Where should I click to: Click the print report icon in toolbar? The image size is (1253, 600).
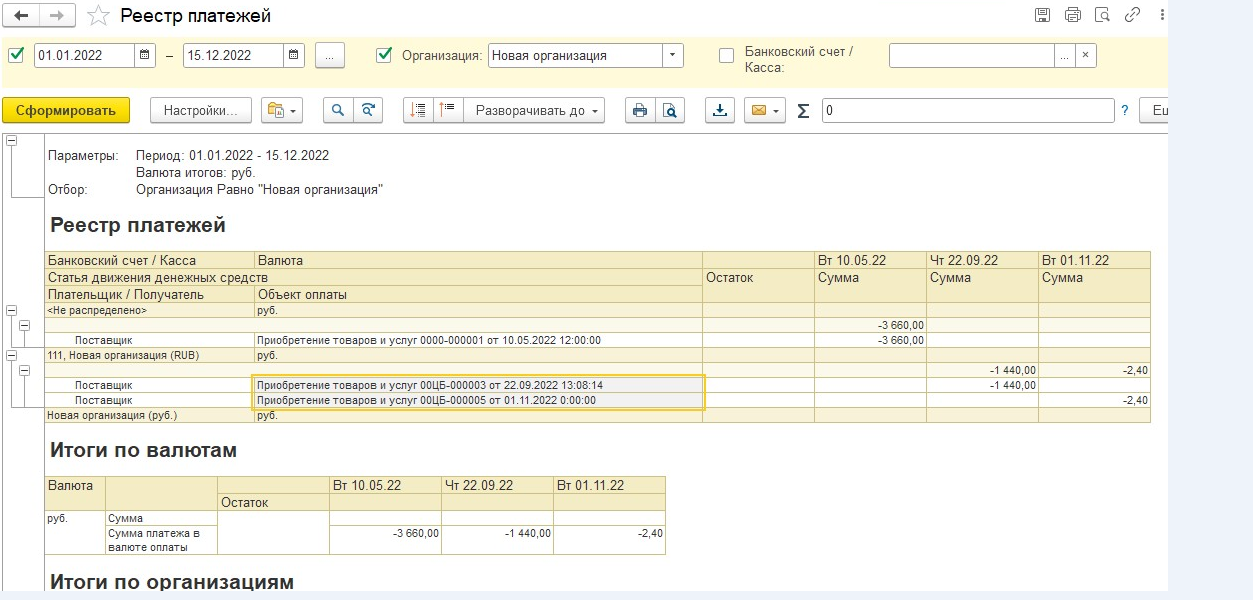point(639,111)
